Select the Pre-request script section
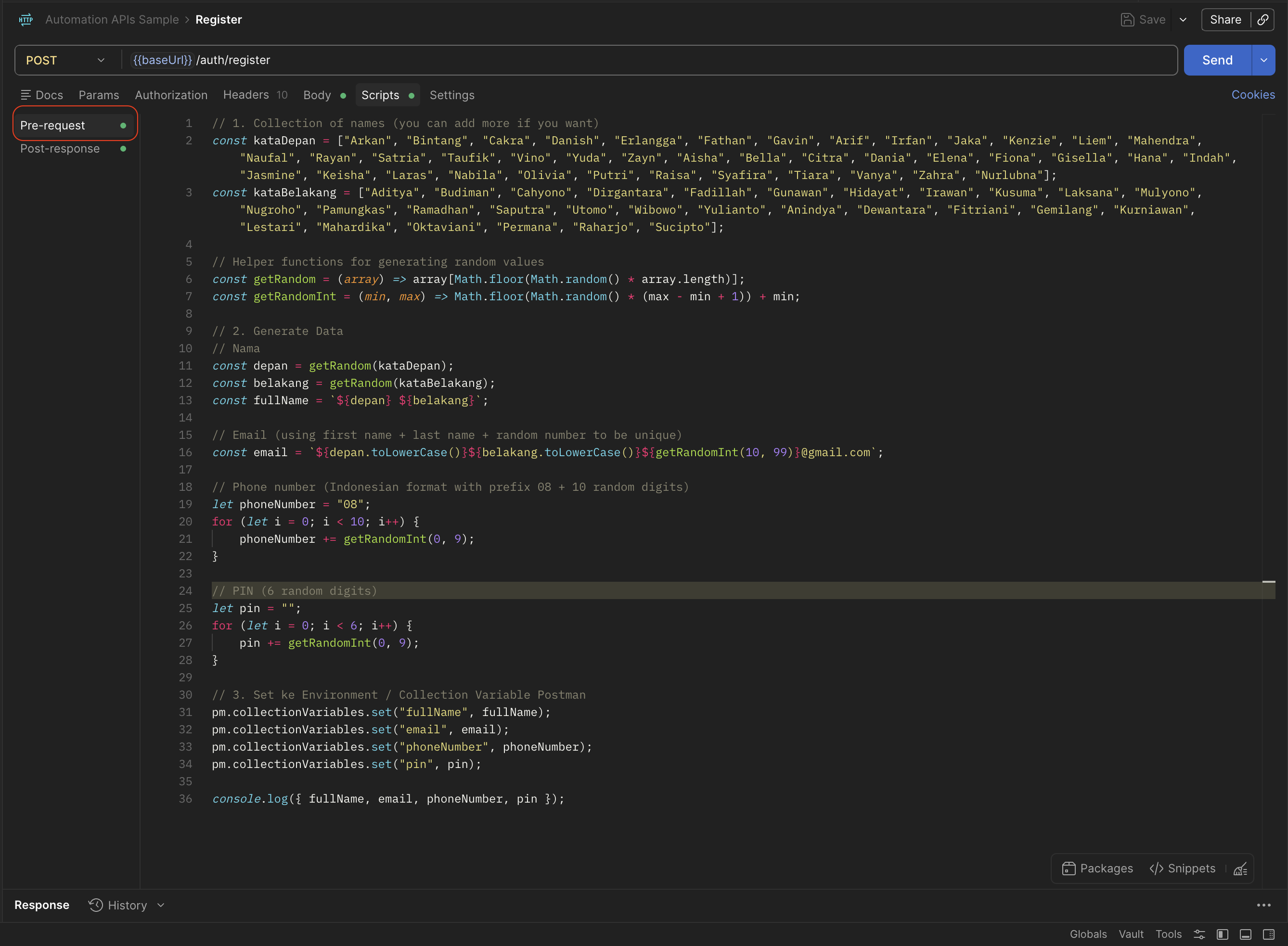The image size is (1288, 946). click(x=75, y=126)
